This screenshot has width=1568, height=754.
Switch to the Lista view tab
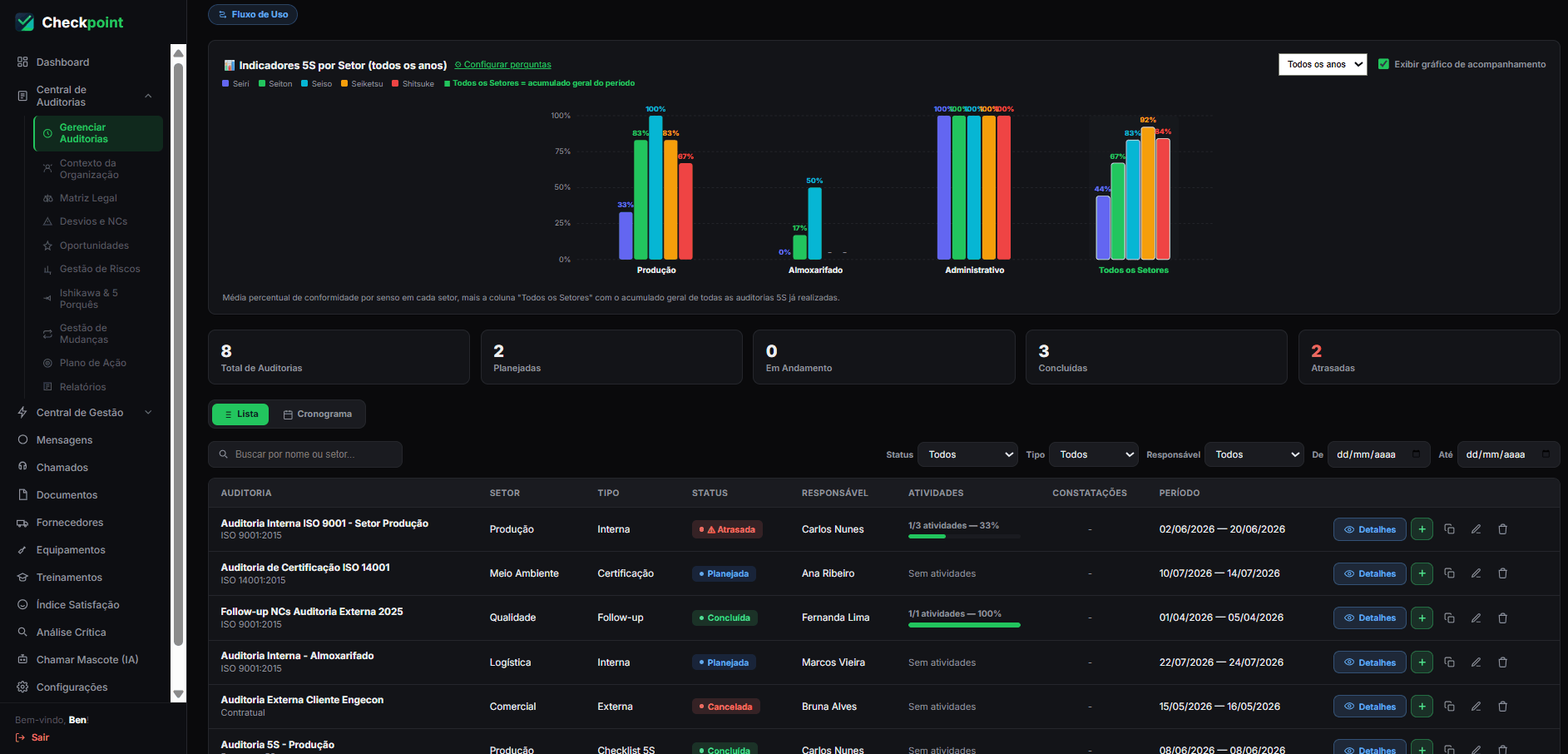(240, 414)
